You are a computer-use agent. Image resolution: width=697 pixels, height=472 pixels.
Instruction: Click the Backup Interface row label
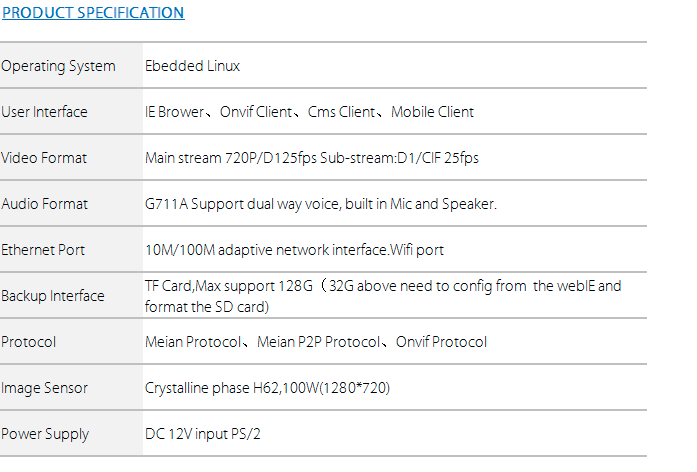pos(52,296)
